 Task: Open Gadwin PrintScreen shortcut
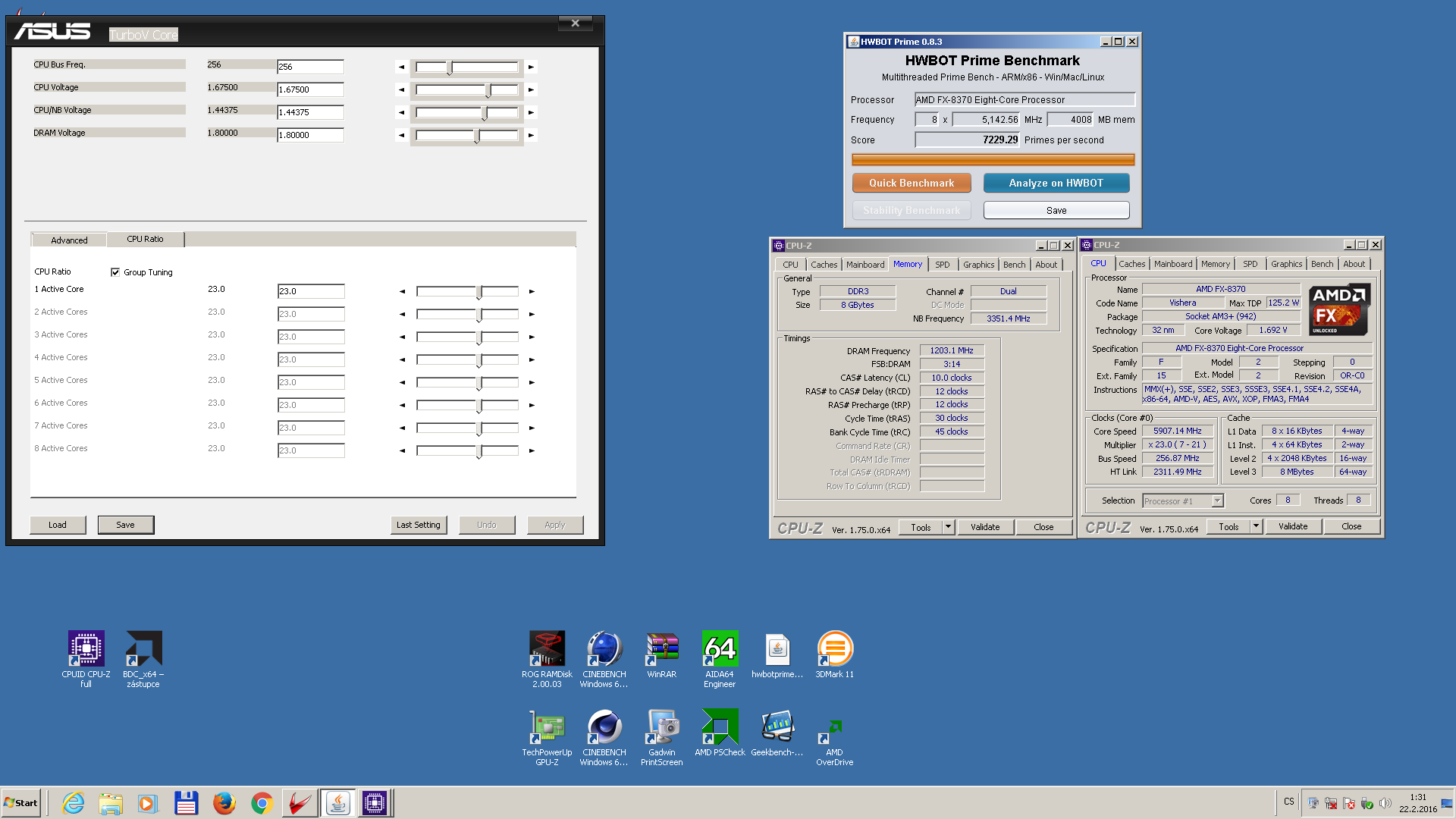[x=662, y=737]
